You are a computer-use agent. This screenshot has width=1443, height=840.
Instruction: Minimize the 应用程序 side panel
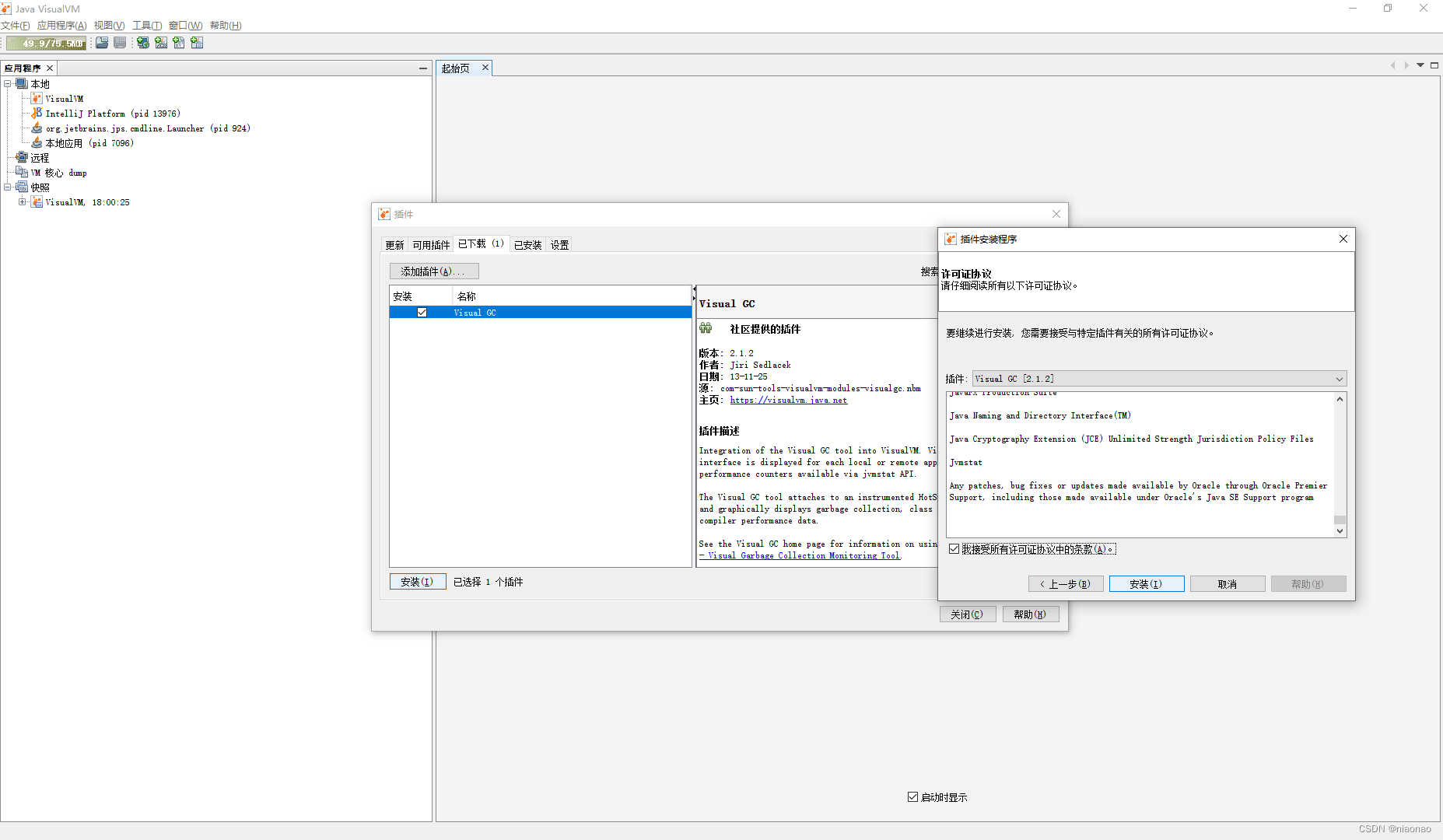click(x=423, y=68)
